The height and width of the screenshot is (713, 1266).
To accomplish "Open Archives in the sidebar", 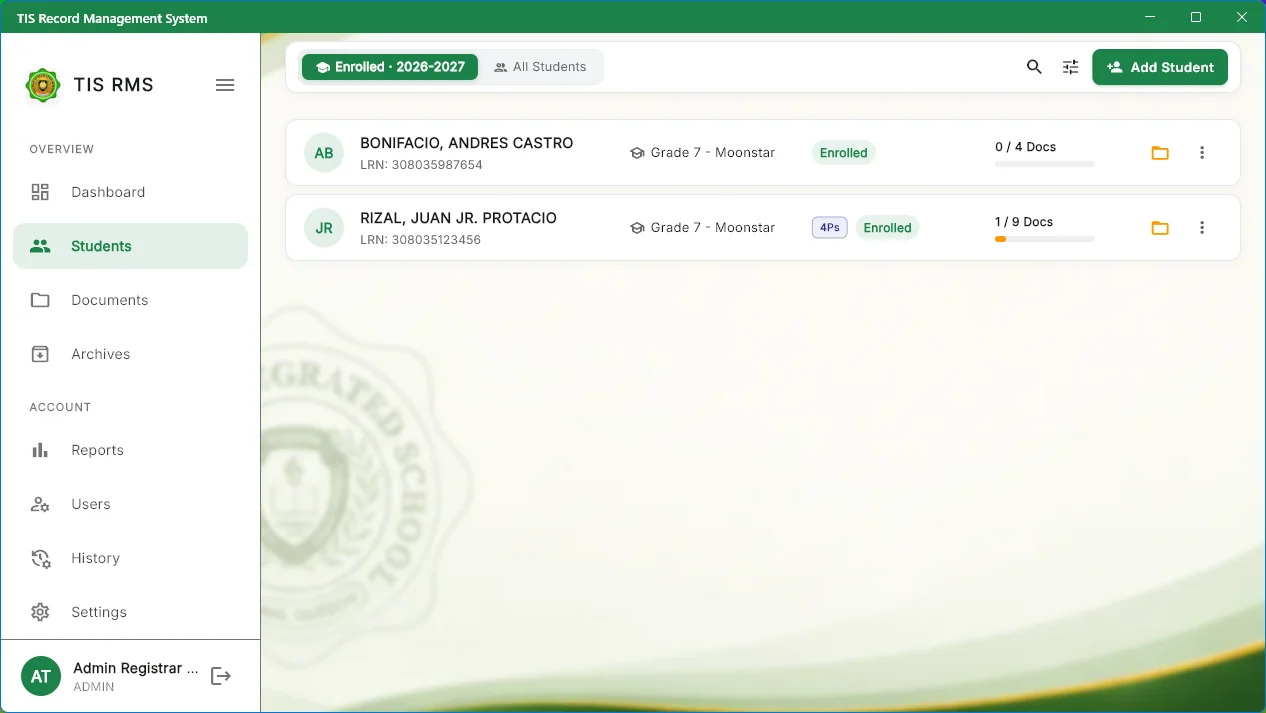I will click(130, 354).
